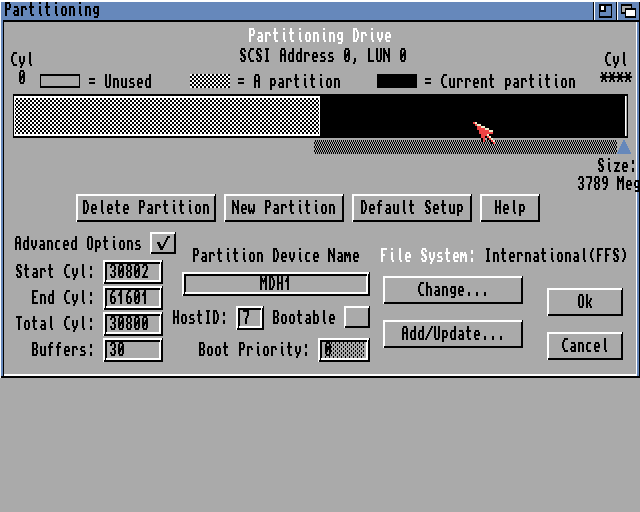
Task: Click the Add/Update... file system button
Action: pos(452,334)
